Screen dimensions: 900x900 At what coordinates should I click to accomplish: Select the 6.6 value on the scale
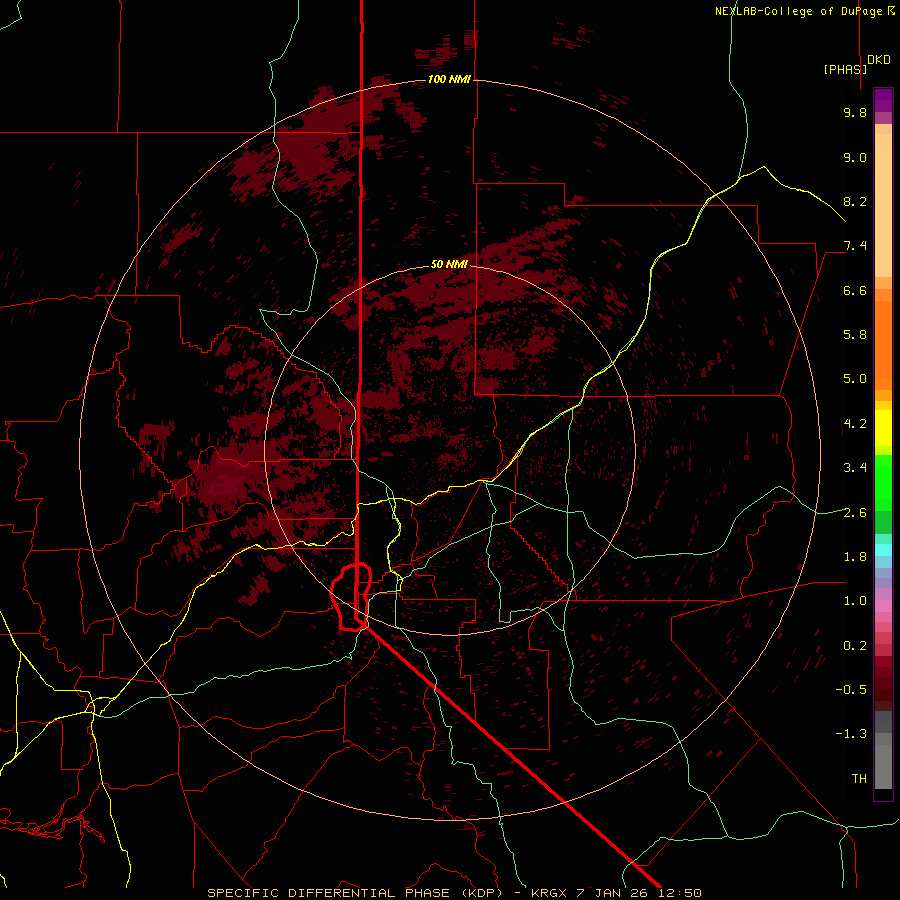tap(855, 290)
